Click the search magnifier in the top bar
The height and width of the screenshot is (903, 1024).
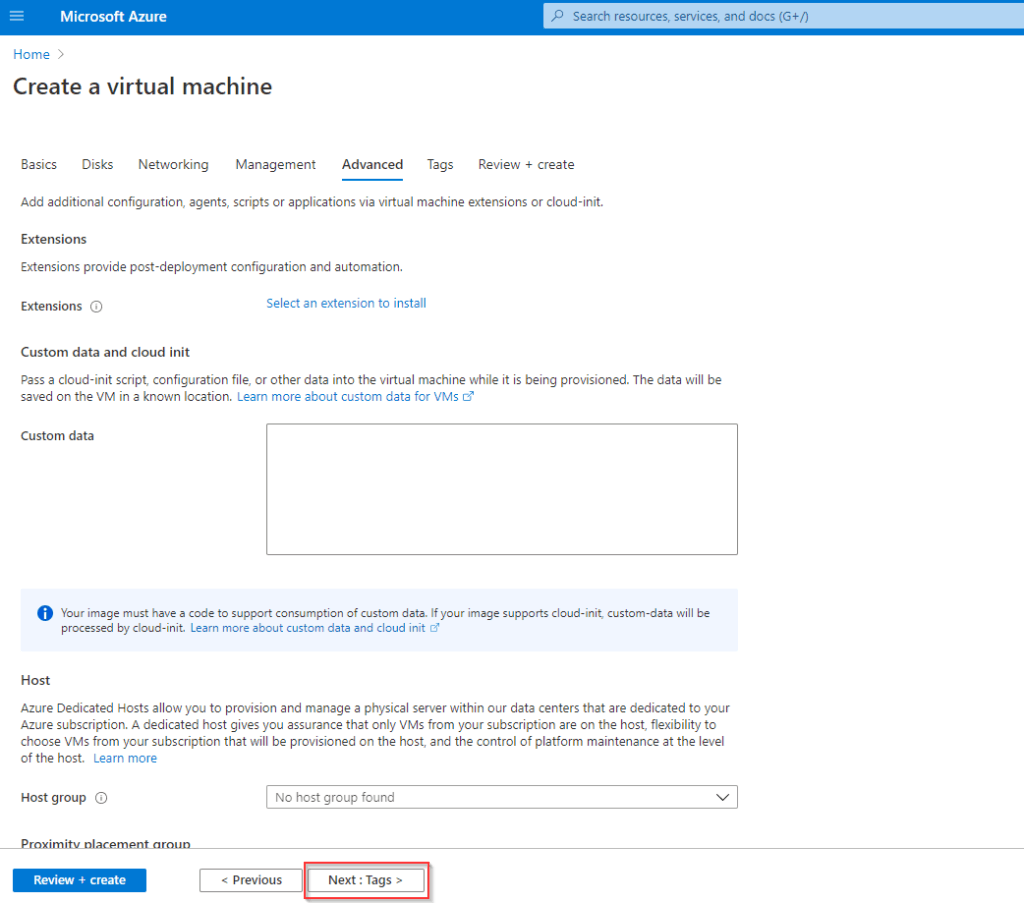click(557, 16)
